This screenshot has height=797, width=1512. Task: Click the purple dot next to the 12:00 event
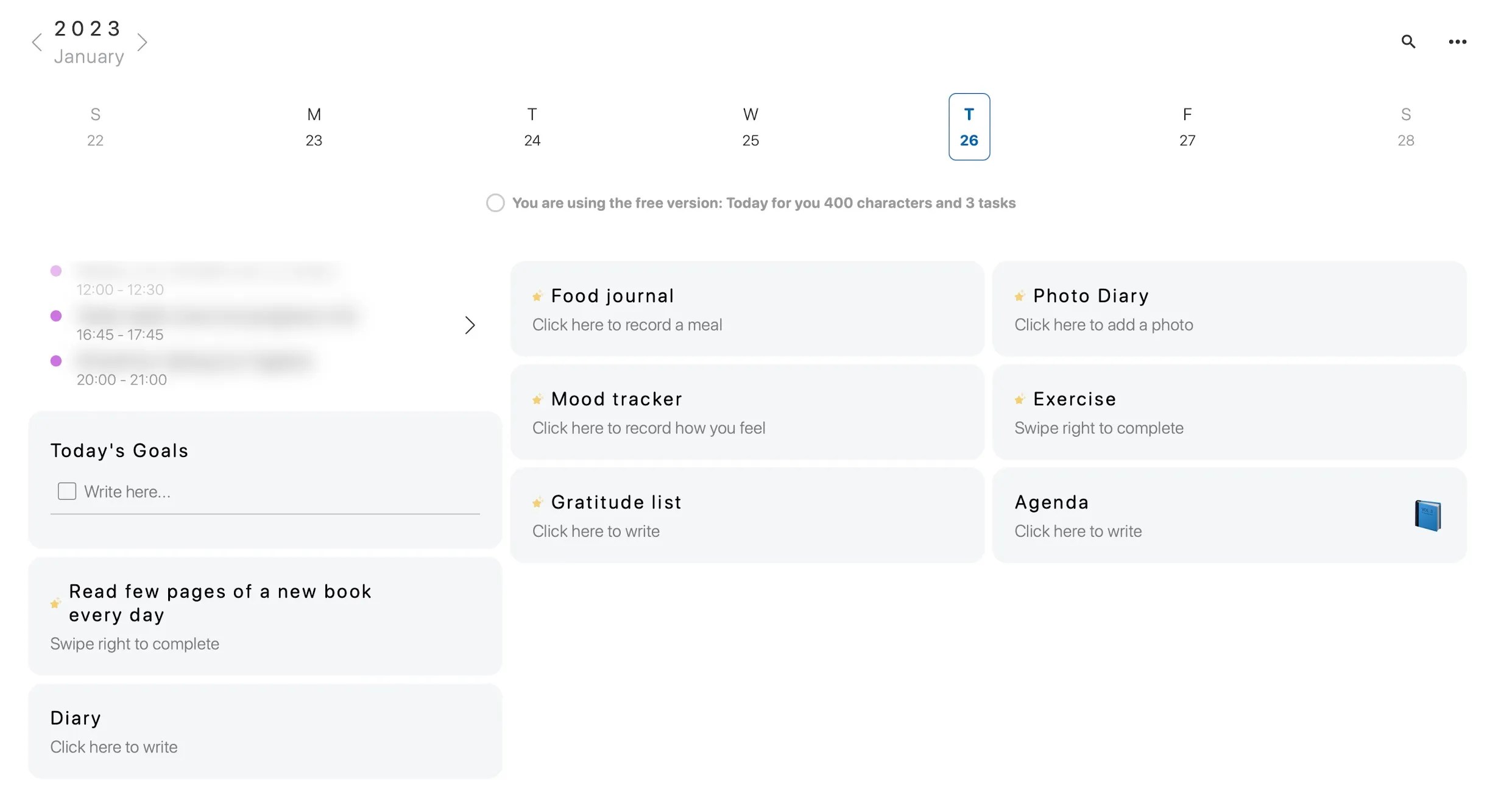point(57,271)
